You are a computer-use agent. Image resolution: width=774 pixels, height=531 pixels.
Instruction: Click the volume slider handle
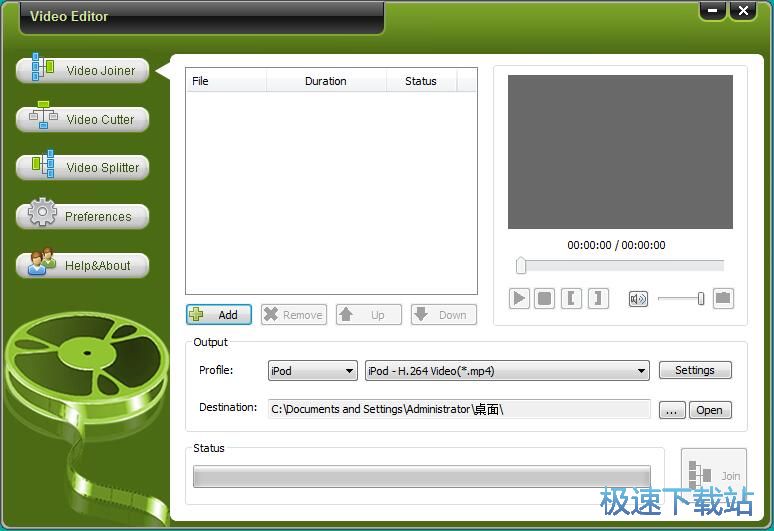click(701, 299)
